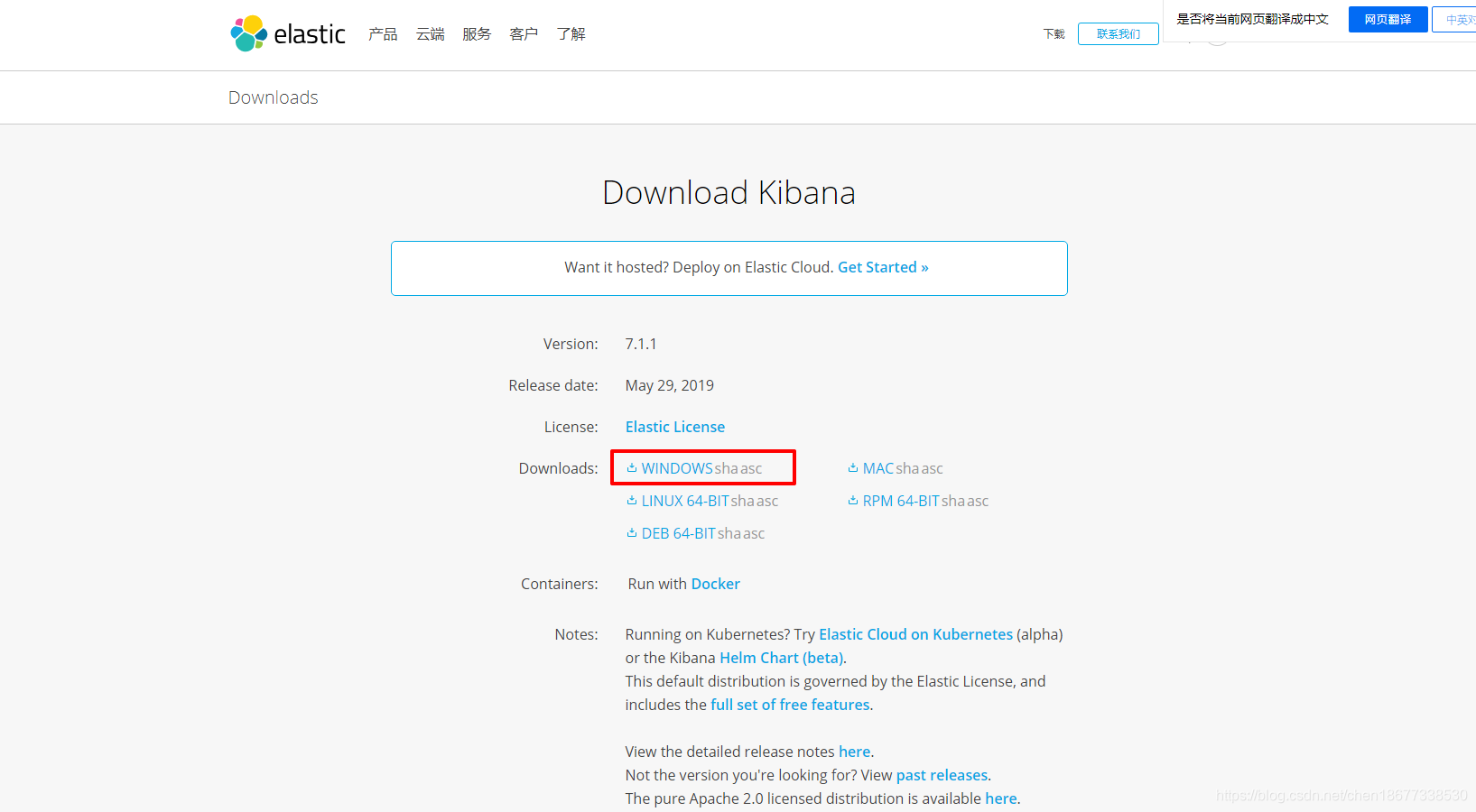Image resolution: width=1476 pixels, height=812 pixels.
Task: Open asc signature for LINUX 64-BIT
Action: click(x=767, y=501)
